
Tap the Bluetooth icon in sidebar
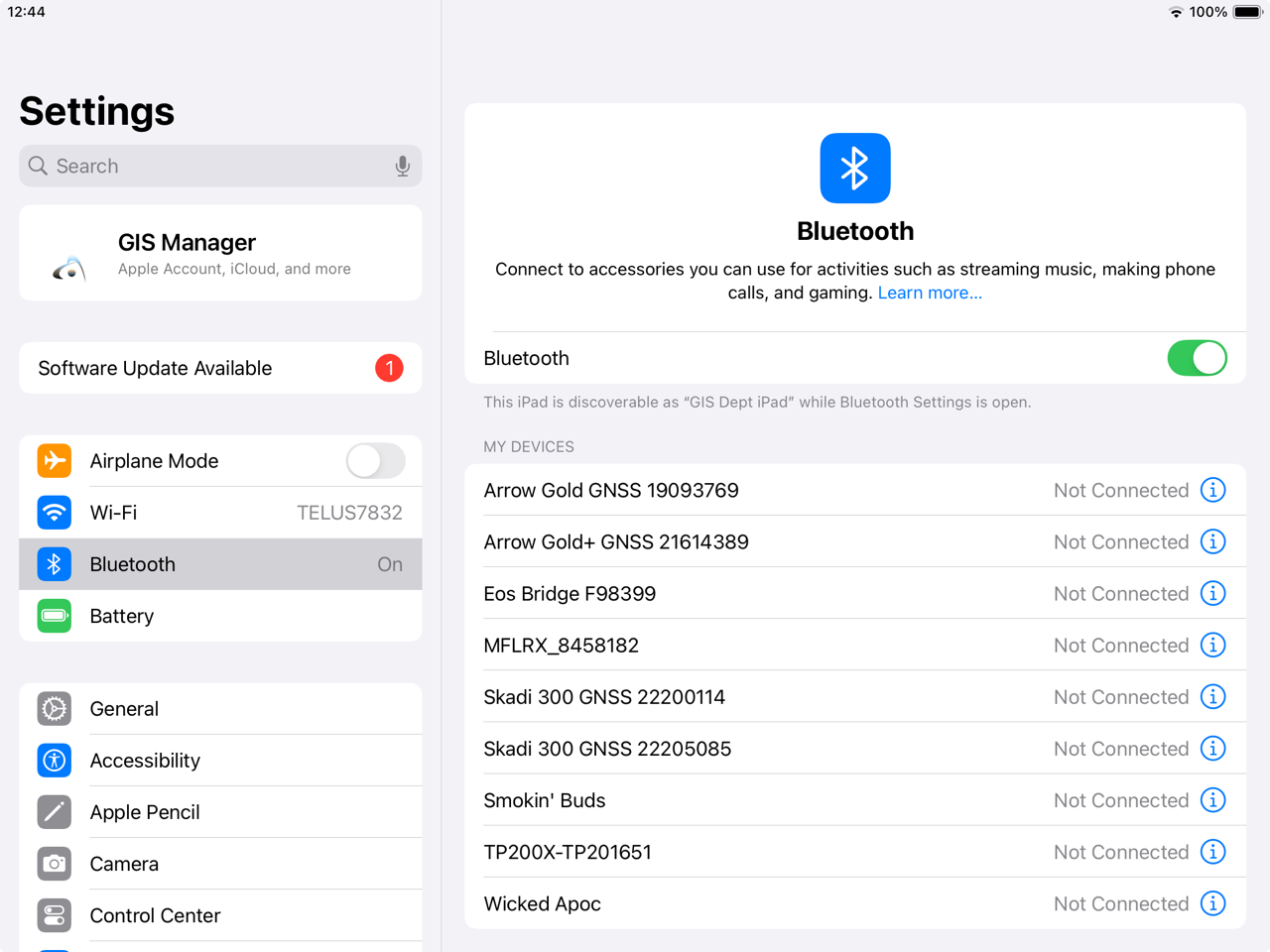pyautogui.click(x=55, y=563)
